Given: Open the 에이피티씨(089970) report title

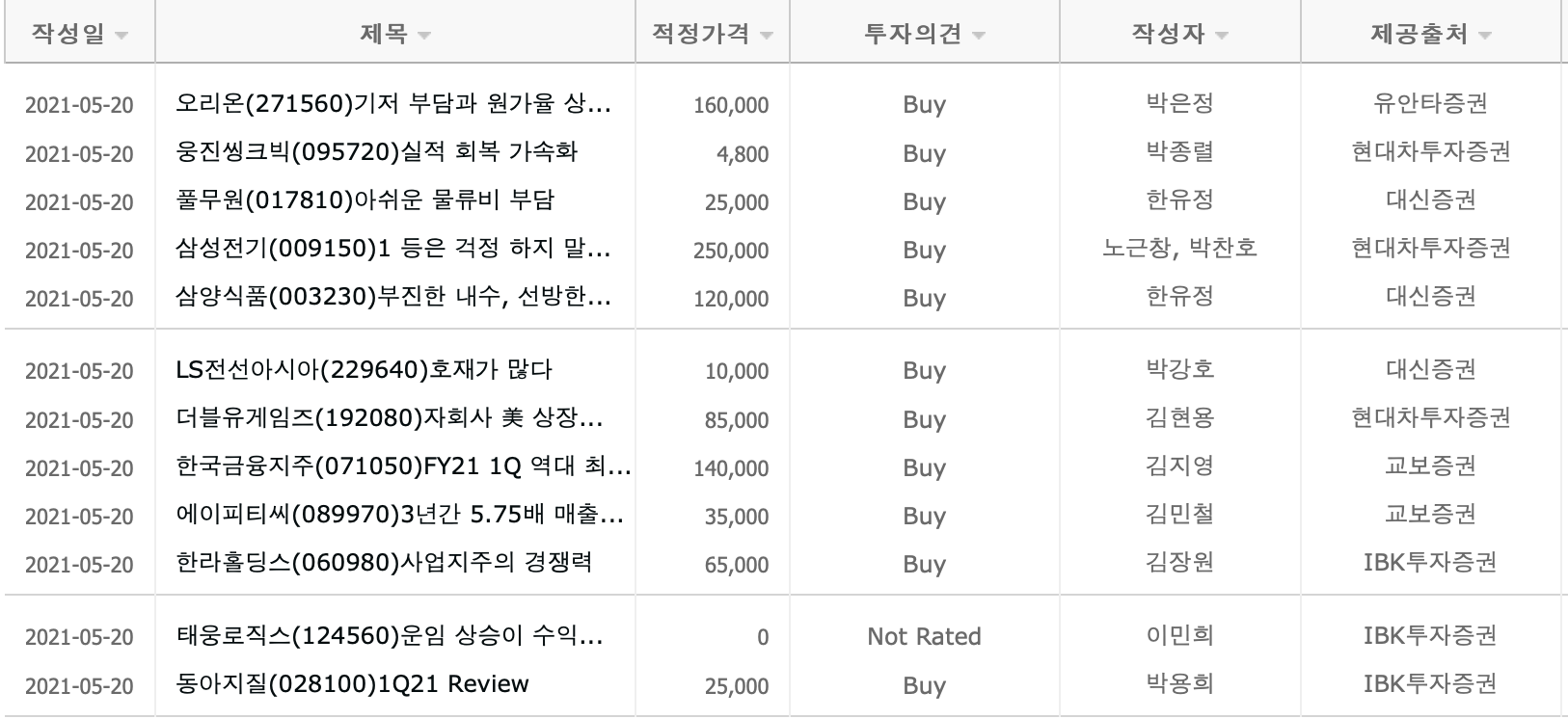Looking at the screenshot, I should [x=399, y=515].
